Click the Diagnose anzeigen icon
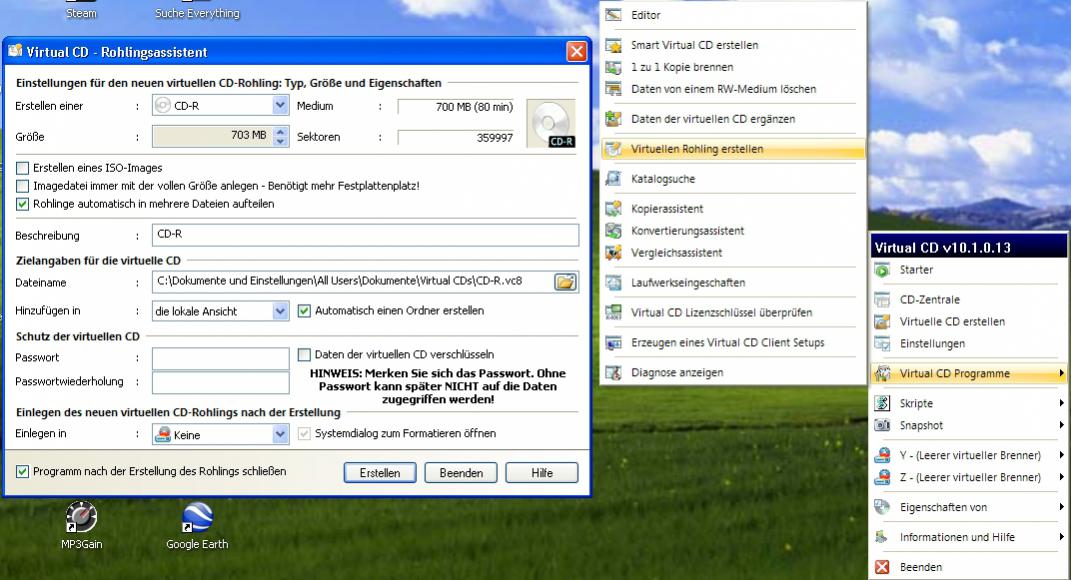The image size is (1071, 580). pyautogui.click(x=613, y=373)
